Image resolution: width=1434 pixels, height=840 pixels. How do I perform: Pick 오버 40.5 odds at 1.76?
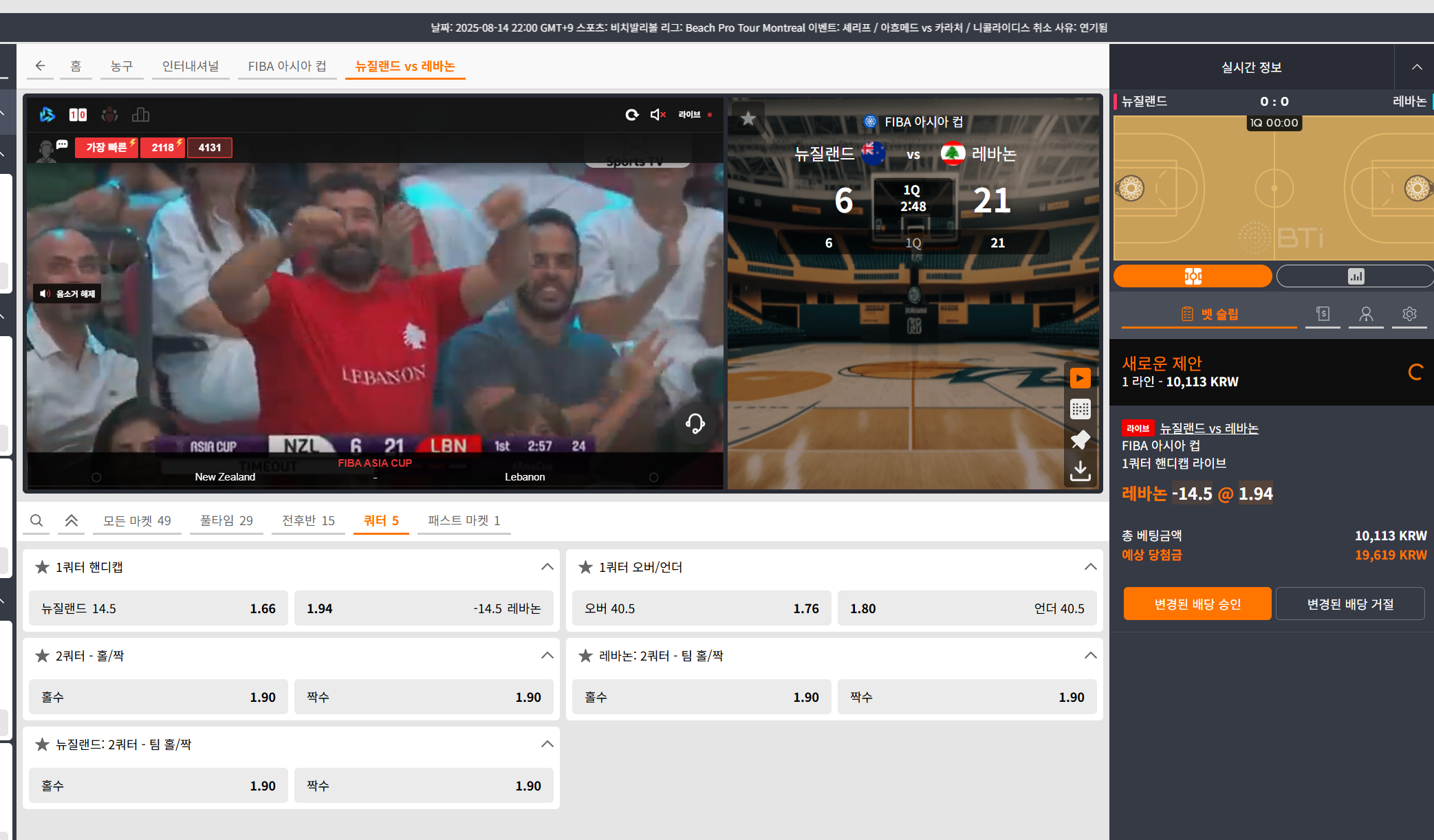(701, 608)
